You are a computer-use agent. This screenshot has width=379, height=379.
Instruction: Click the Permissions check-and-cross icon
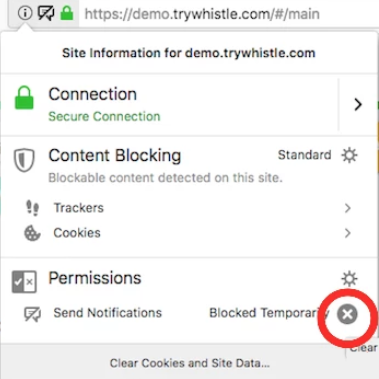tap(24, 282)
